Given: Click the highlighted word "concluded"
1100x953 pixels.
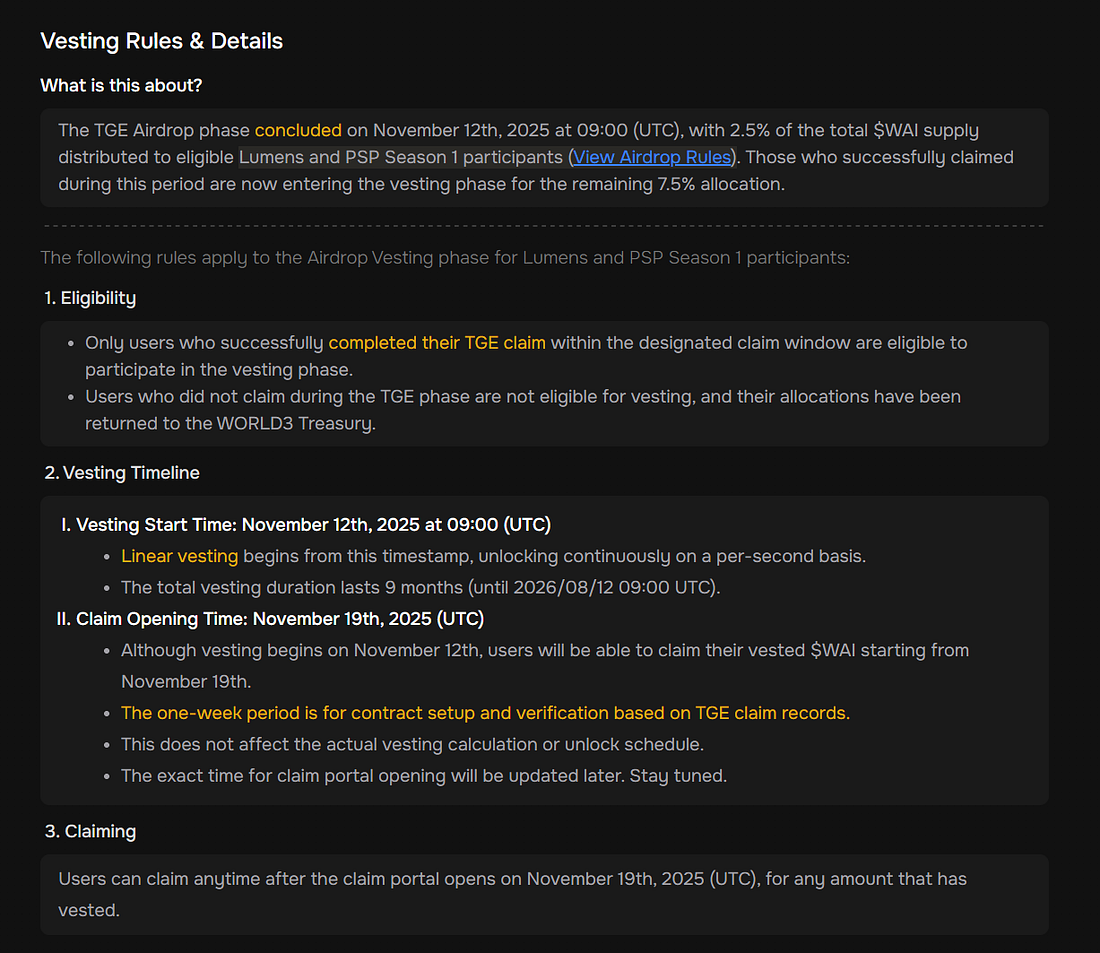Looking at the screenshot, I should point(298,130).
